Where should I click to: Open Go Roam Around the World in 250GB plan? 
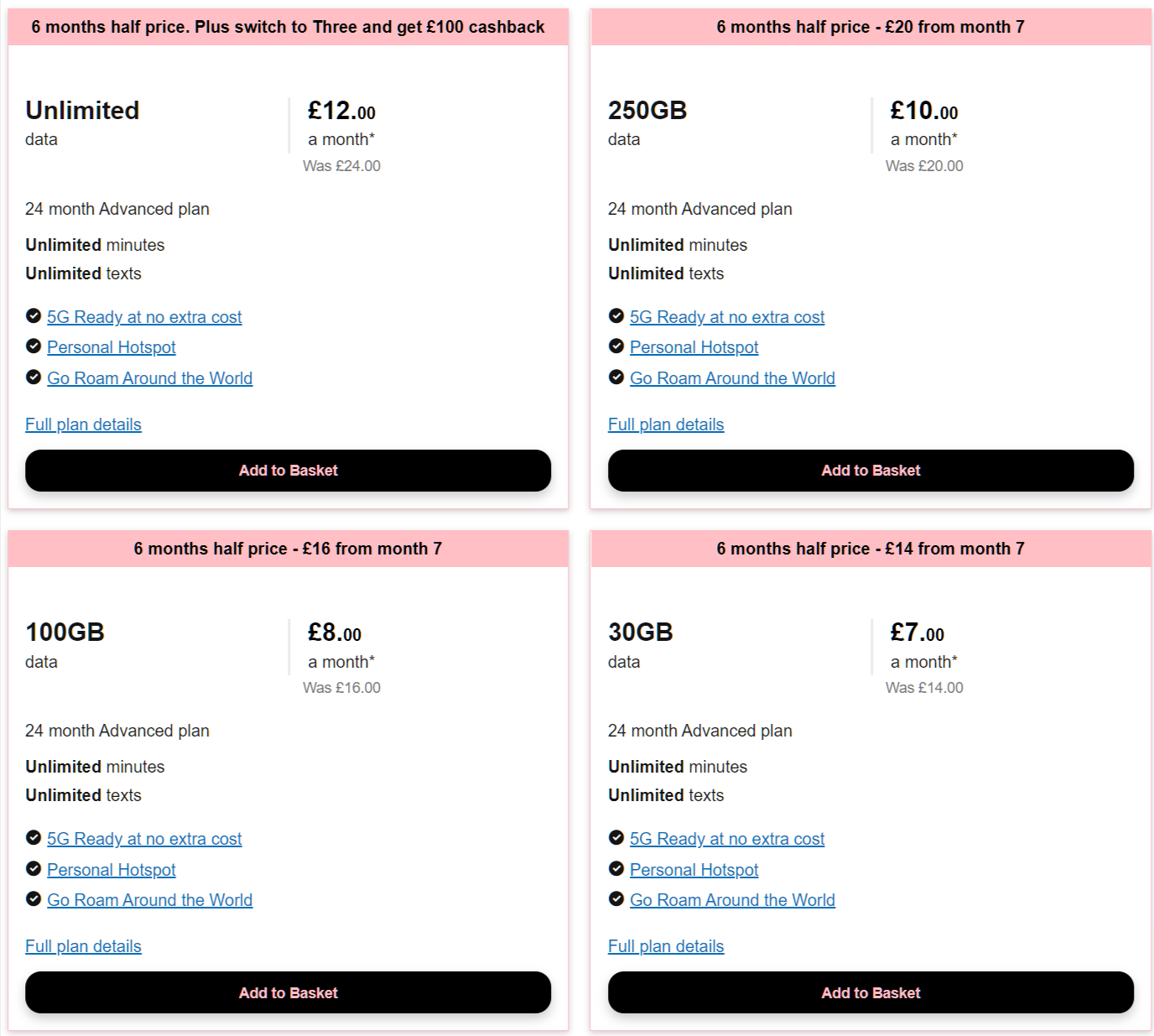[x=732, y=378]
